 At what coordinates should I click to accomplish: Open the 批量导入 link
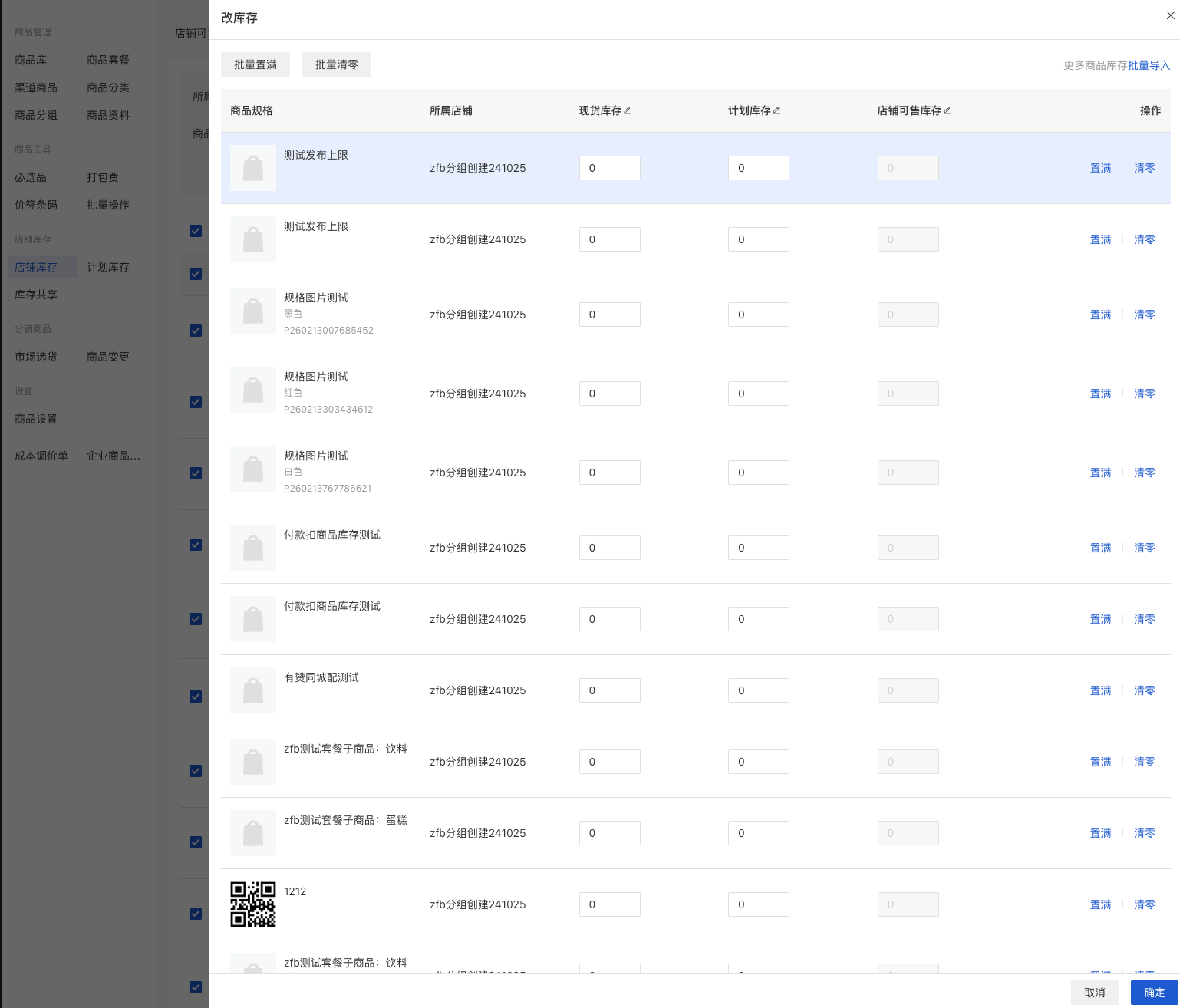[1149, 65]
